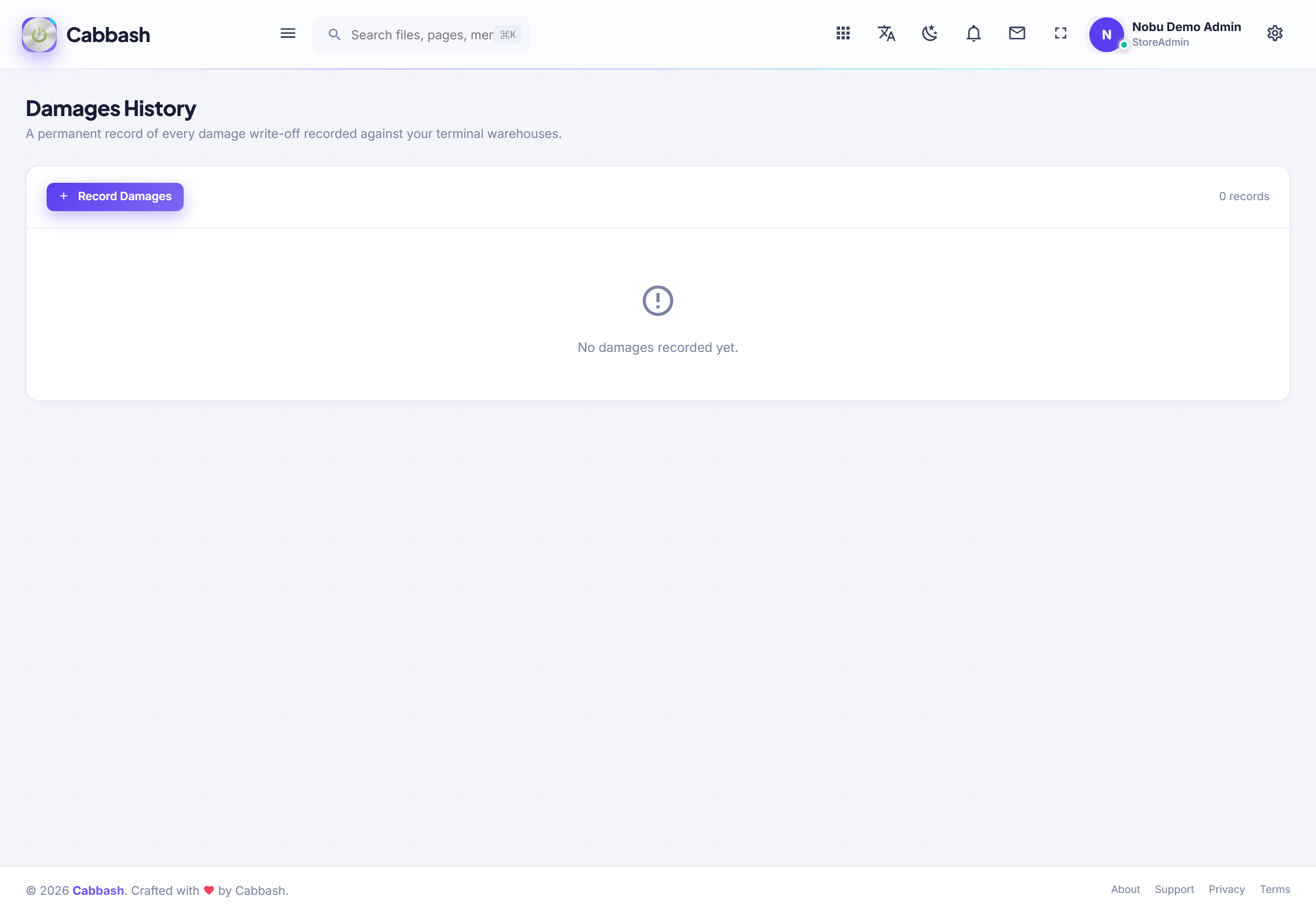Click the exclamation empty-state icon
Screen dimensions: 1316x914
click(x=658, y=301)
